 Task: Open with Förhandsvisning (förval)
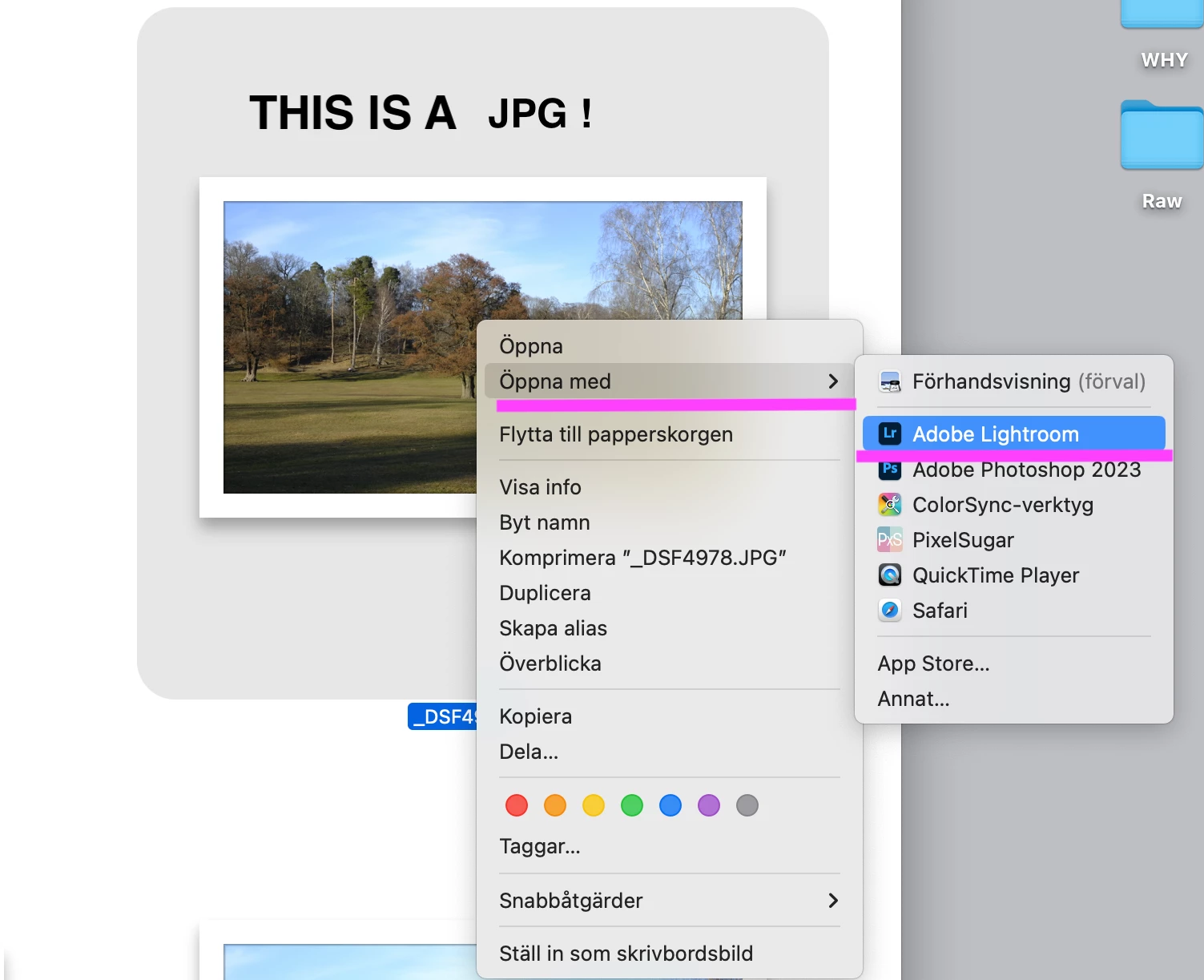pyautogui.click(x=1014, y=381)
